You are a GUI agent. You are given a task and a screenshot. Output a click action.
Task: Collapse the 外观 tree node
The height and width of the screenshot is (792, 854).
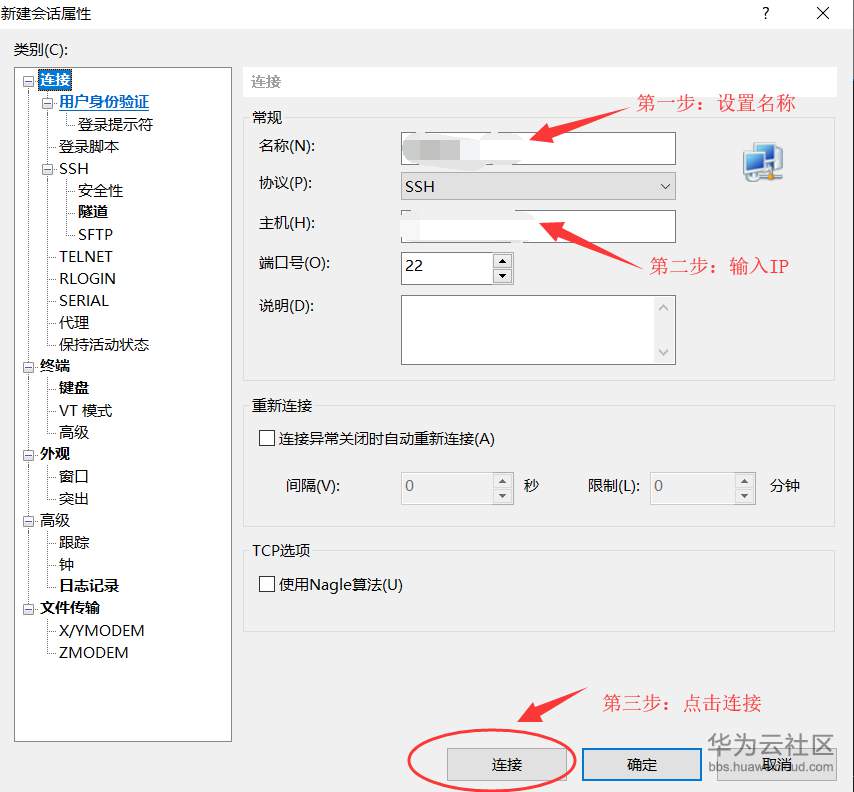(x=28, y=455)
